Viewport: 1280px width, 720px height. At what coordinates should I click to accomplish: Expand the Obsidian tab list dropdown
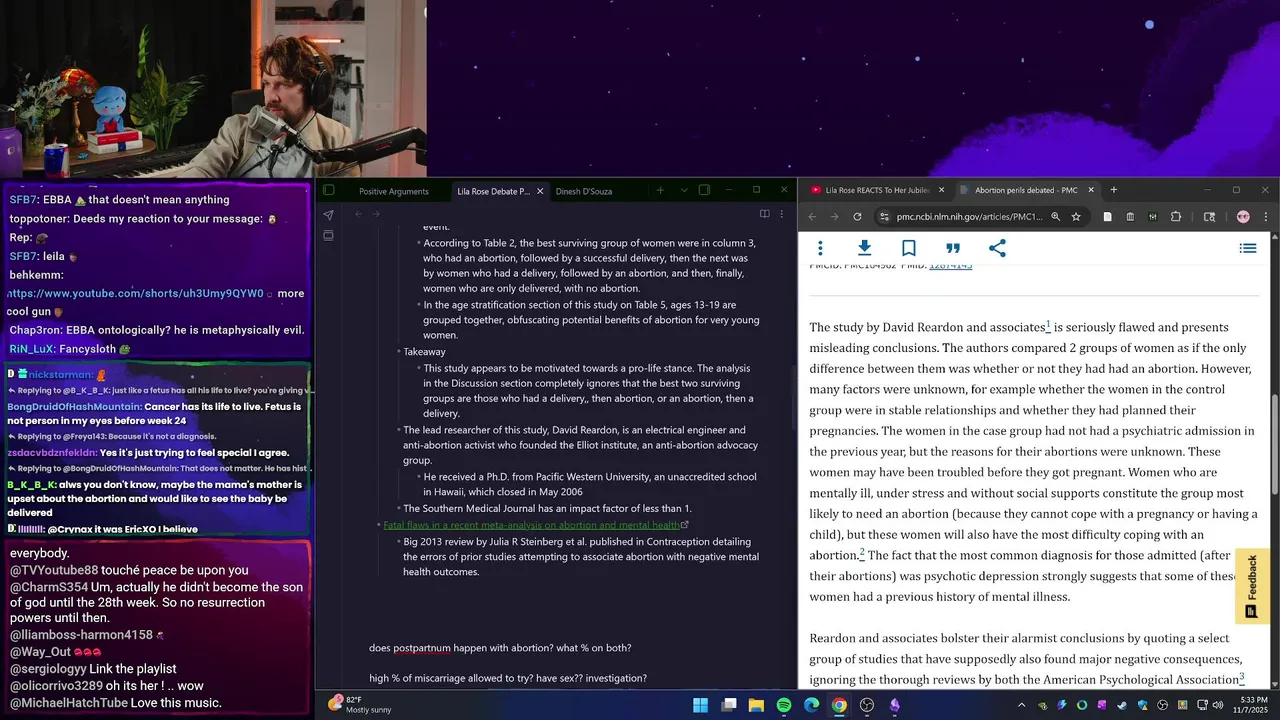click(684, 190)
